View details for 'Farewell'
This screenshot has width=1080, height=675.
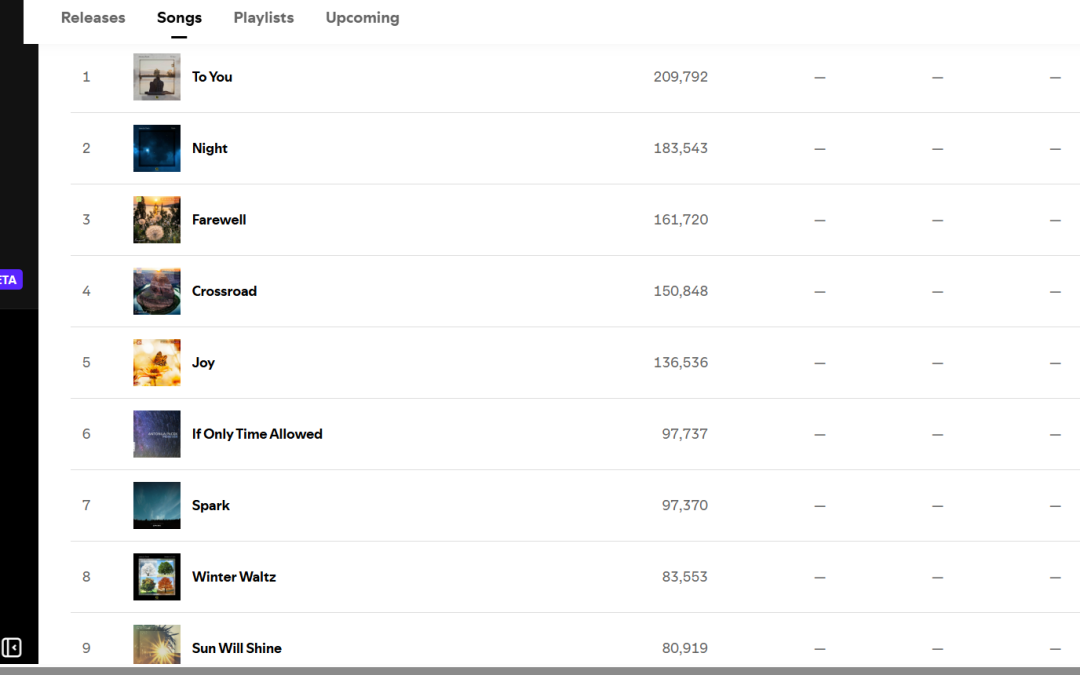pyautogui.click(x=219, y=219)
